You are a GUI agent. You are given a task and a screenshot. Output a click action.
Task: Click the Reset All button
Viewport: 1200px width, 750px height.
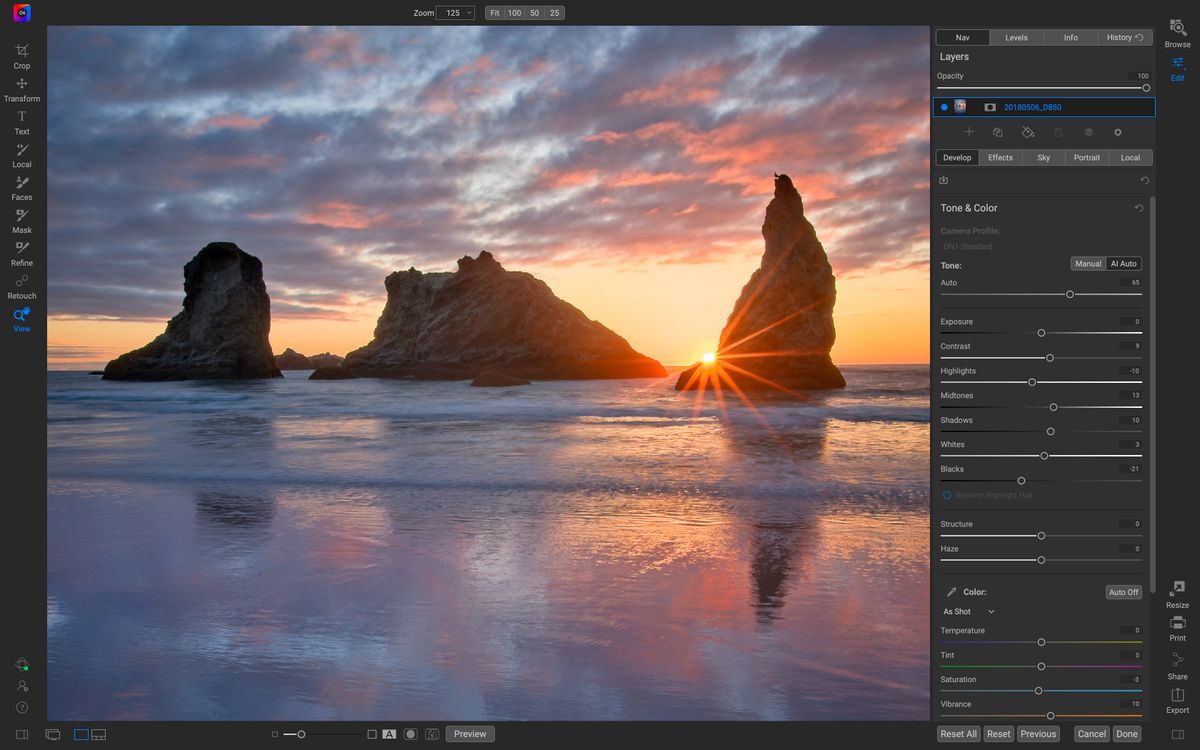point(957,733)
